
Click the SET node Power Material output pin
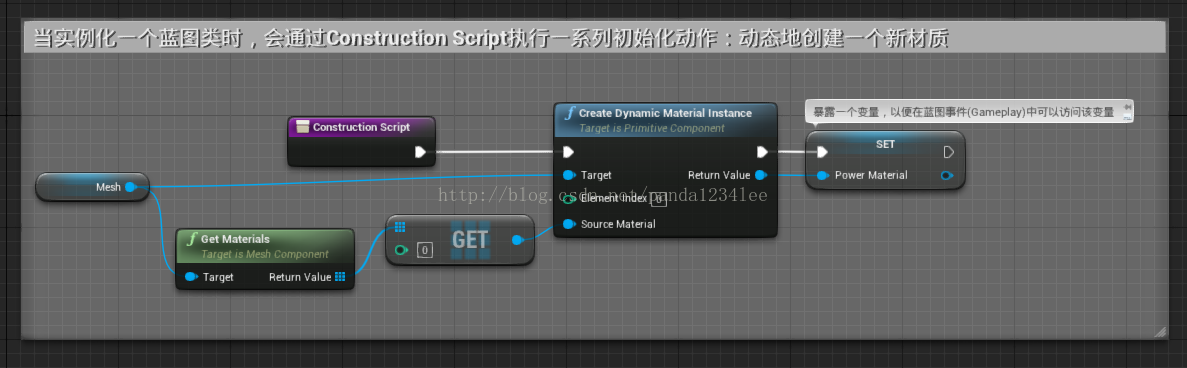tap(946, 175)
